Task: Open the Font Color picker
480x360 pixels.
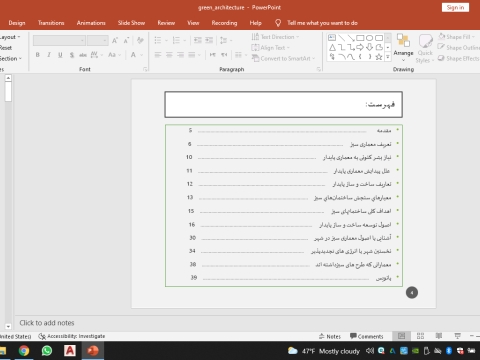Action: coord(136,55)
